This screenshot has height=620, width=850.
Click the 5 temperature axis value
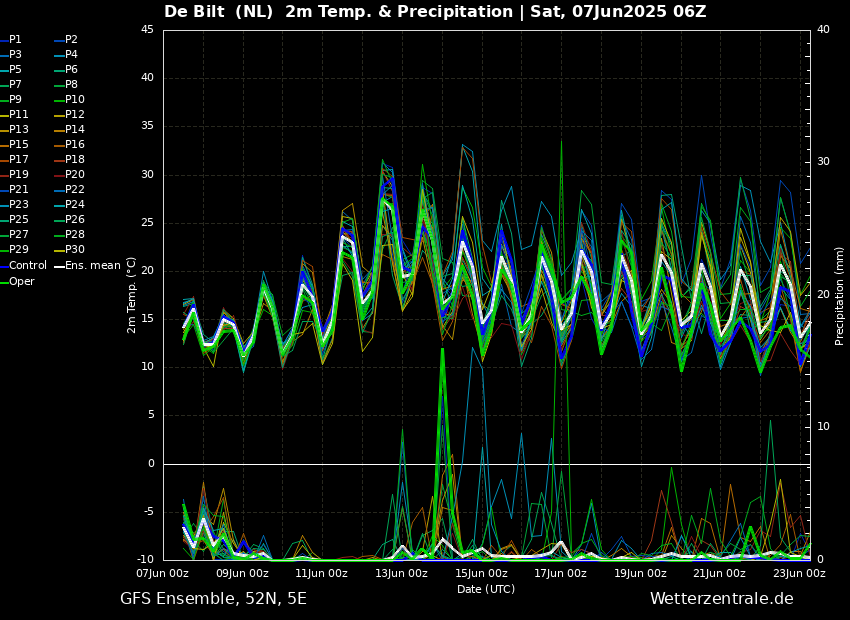[x=151, y=415]
